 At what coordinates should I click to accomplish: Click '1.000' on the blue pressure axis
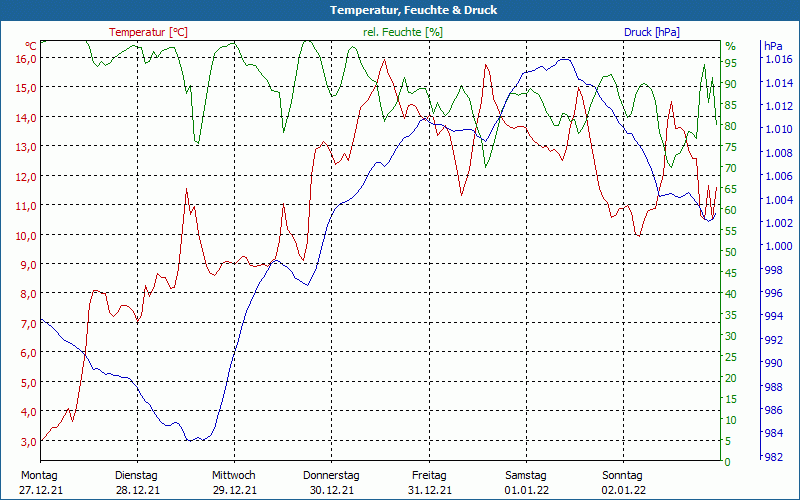[778, 246]
